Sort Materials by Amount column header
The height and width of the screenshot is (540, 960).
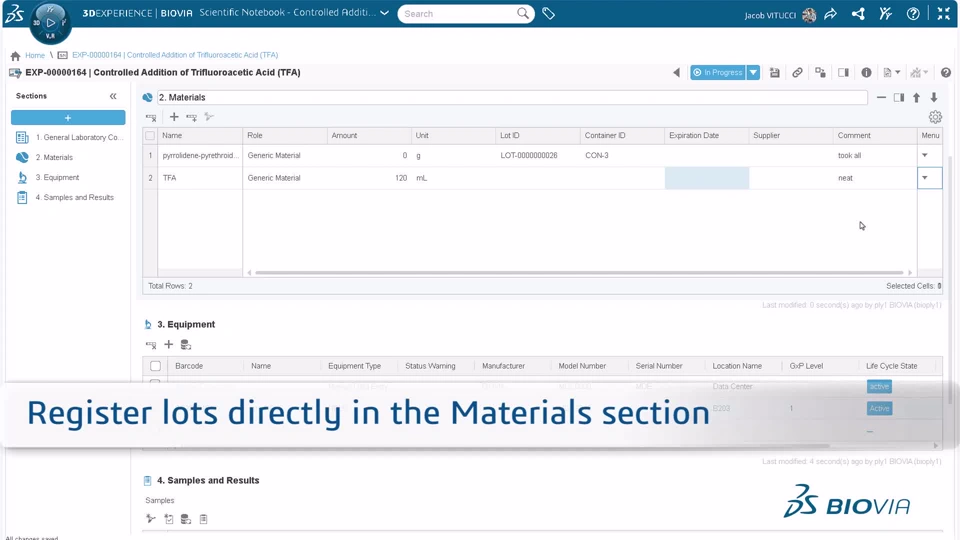[x=369, y=135]
